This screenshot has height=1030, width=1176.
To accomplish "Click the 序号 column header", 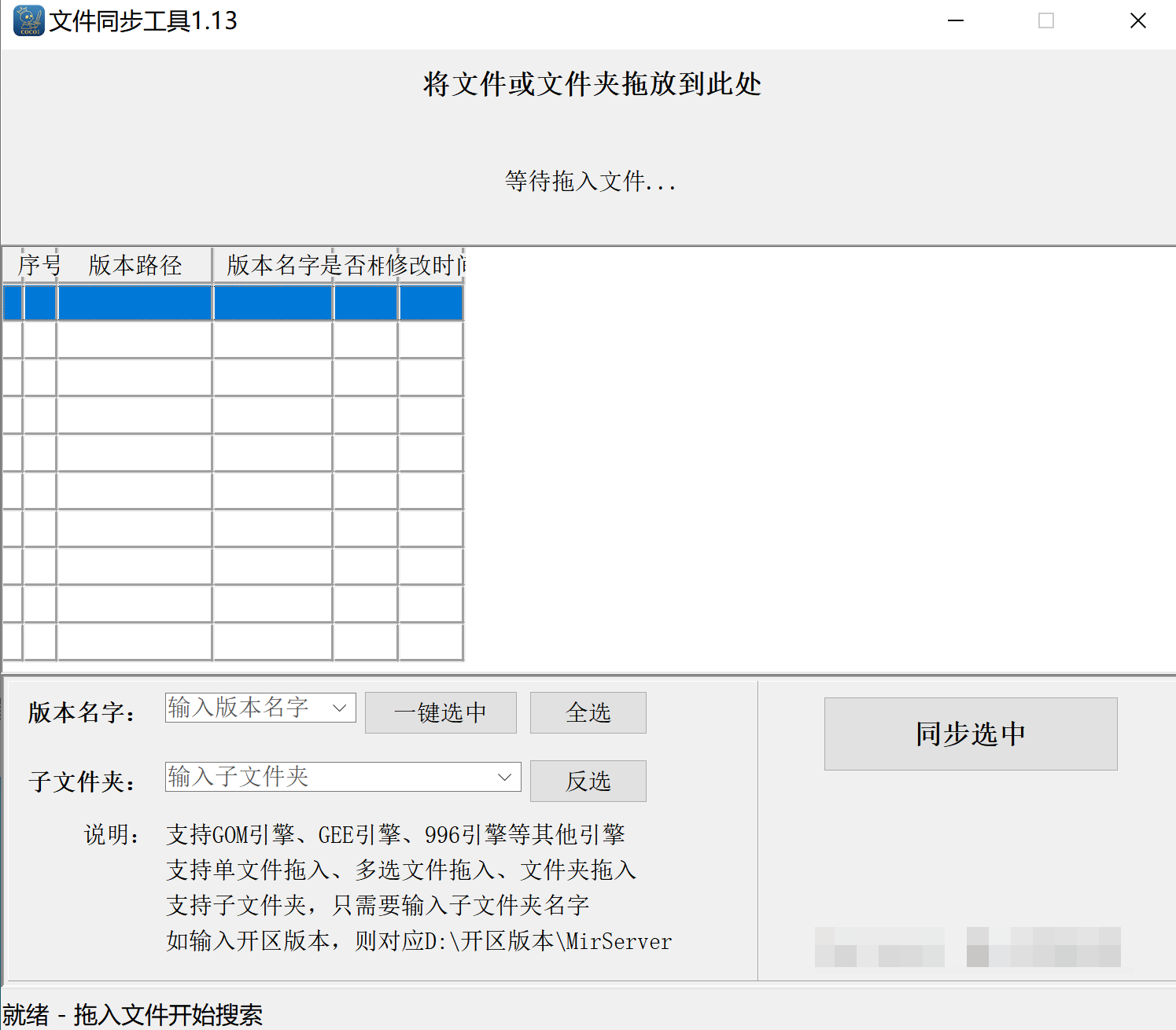I will coord(39,265).
